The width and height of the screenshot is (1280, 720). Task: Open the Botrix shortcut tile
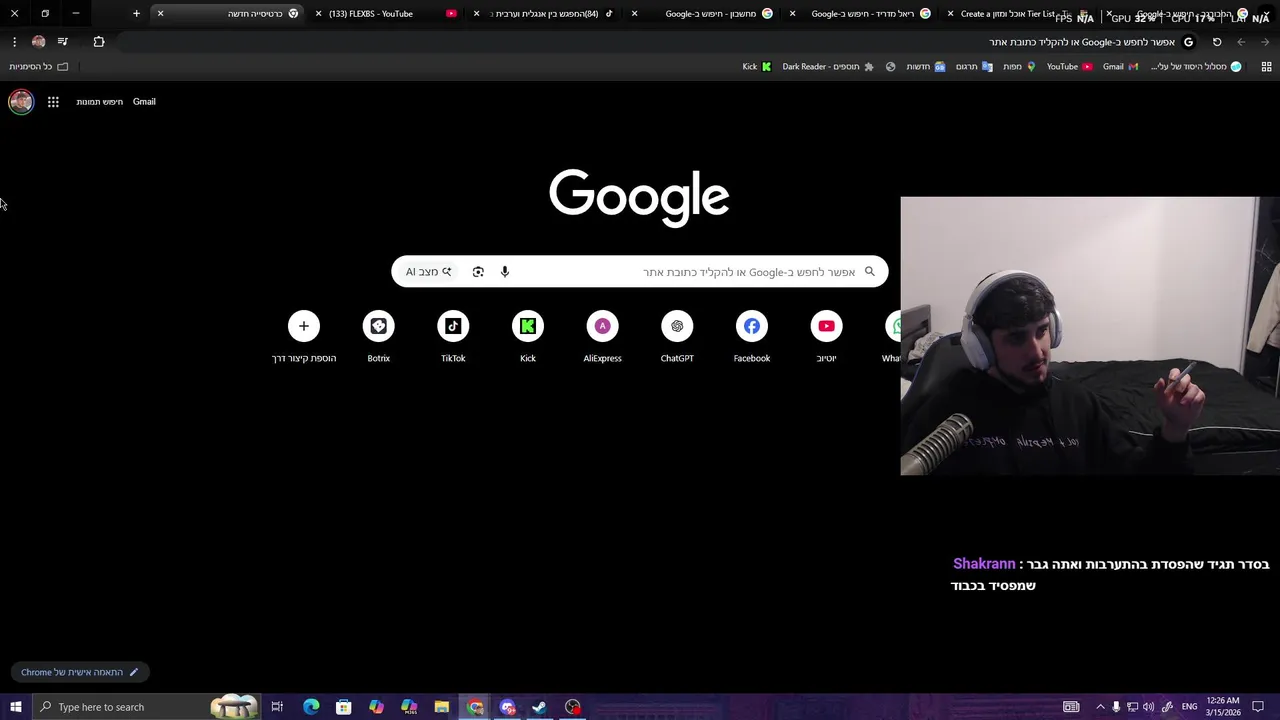[x=378, y=337]
